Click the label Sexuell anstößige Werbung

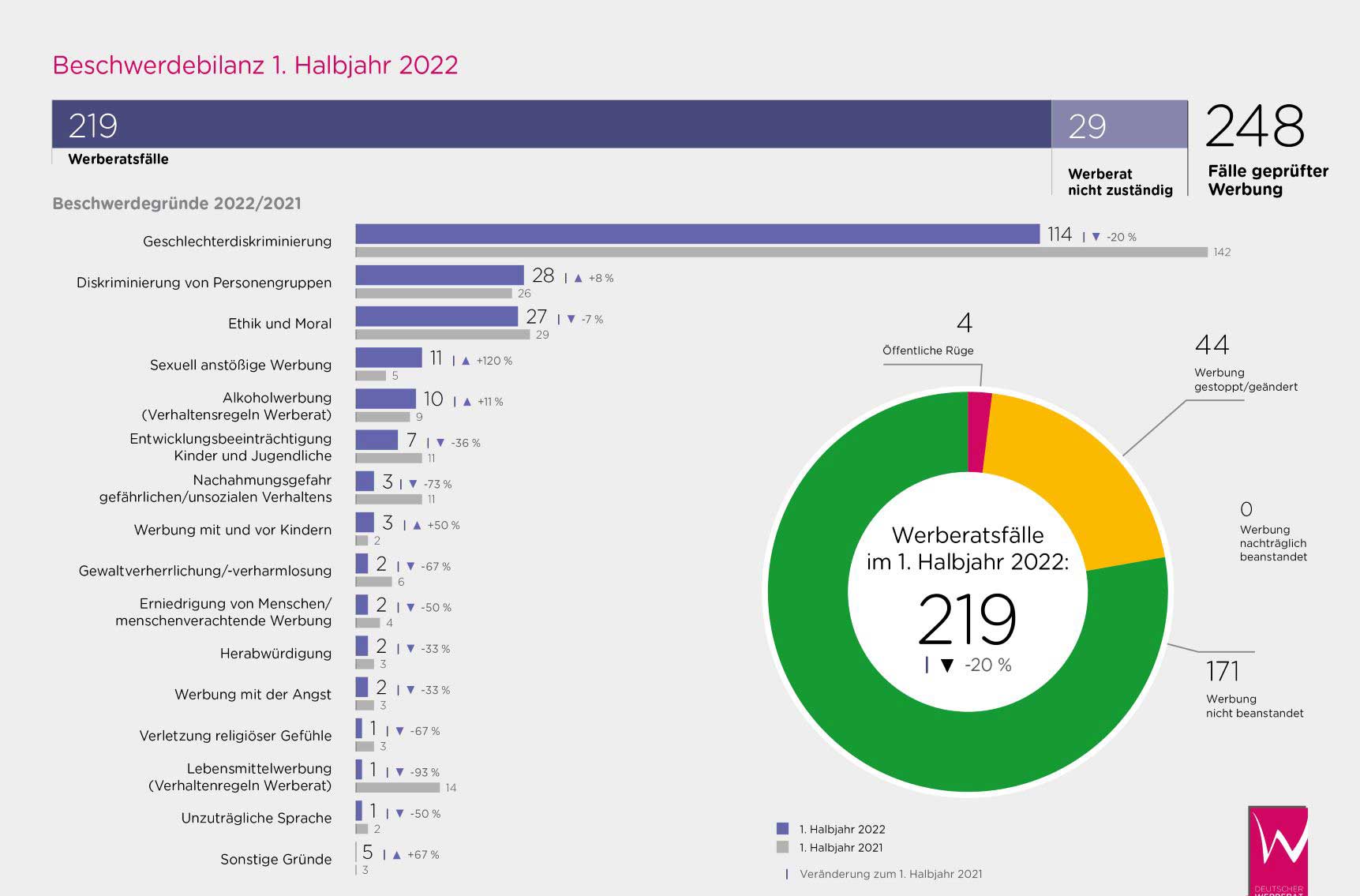[241, 365]
